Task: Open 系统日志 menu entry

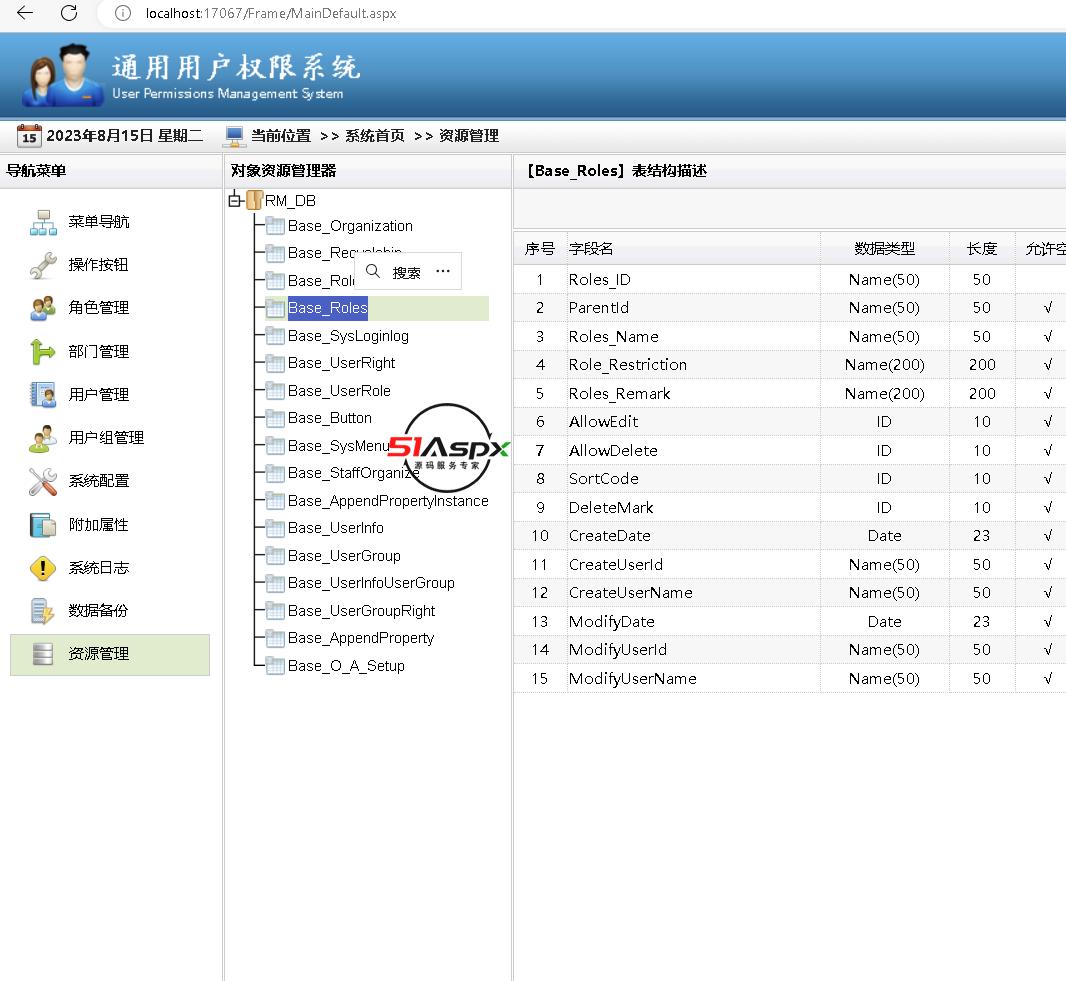Action: (99, 568)
